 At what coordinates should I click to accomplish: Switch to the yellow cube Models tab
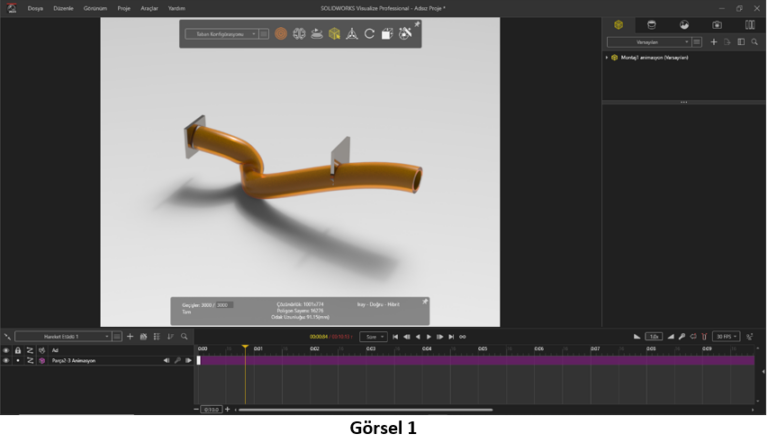tap(619, 25)
